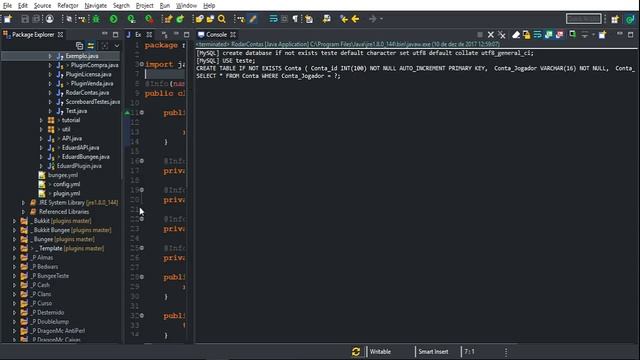Toggle Block Selection Mode in main toolbar
Screen dimensions: 640x360
click(284, 19)
